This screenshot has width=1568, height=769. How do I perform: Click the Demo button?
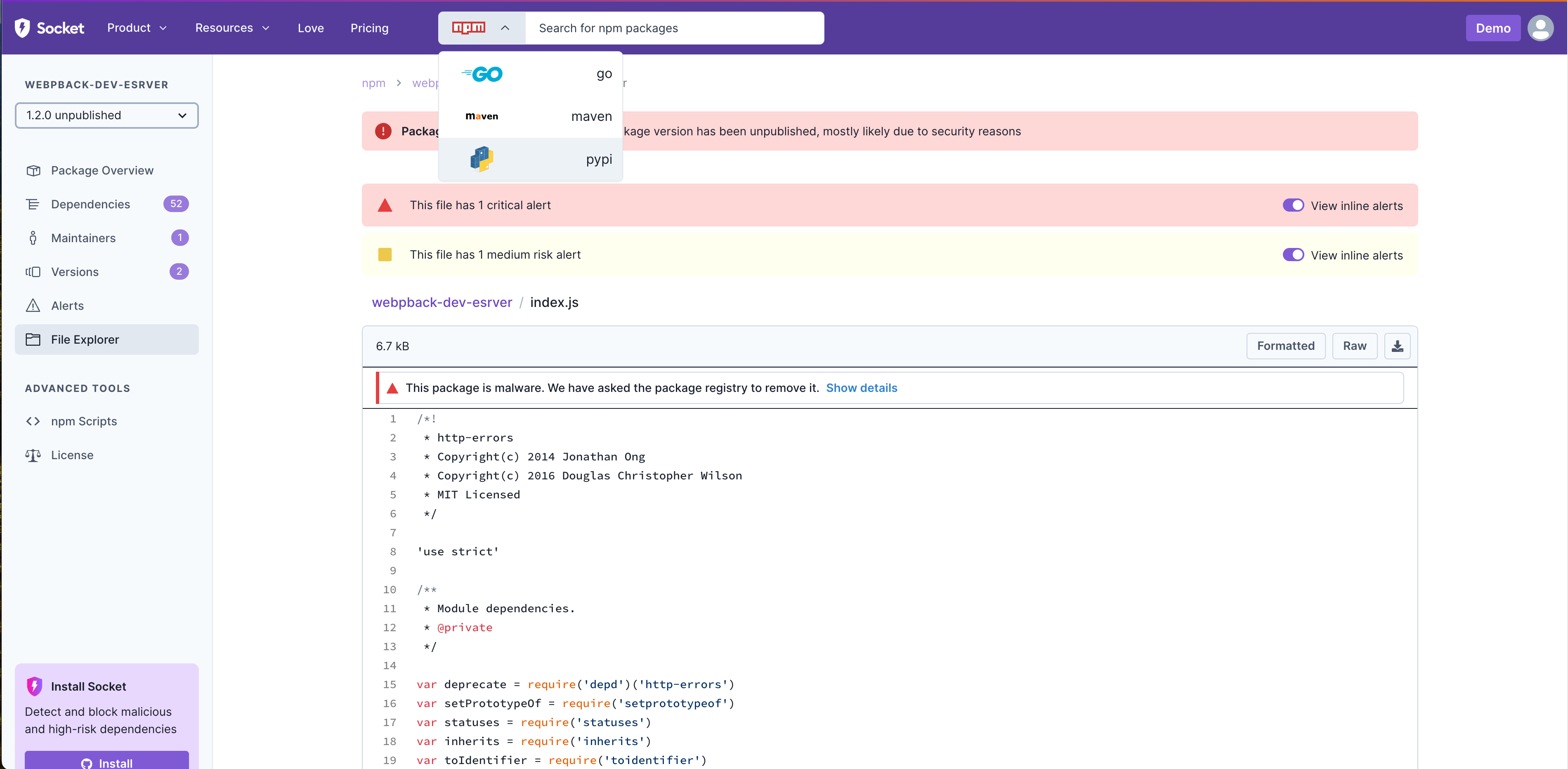coord(1492,28)
